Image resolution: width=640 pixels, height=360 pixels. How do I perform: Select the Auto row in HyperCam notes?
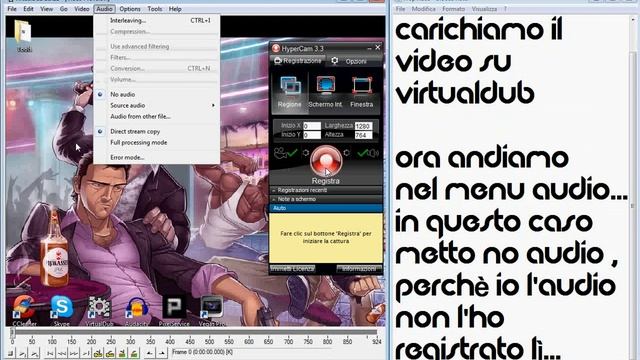[326, 208]
